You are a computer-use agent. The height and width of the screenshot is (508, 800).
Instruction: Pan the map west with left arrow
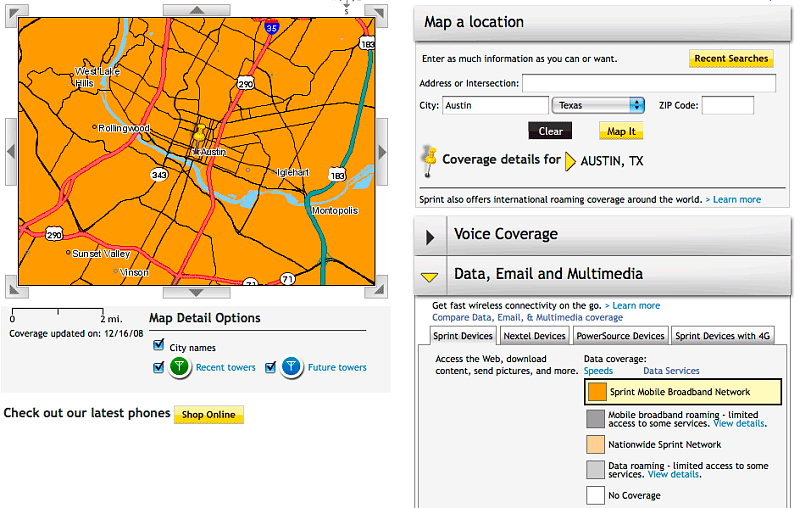(x=11, y=151)
